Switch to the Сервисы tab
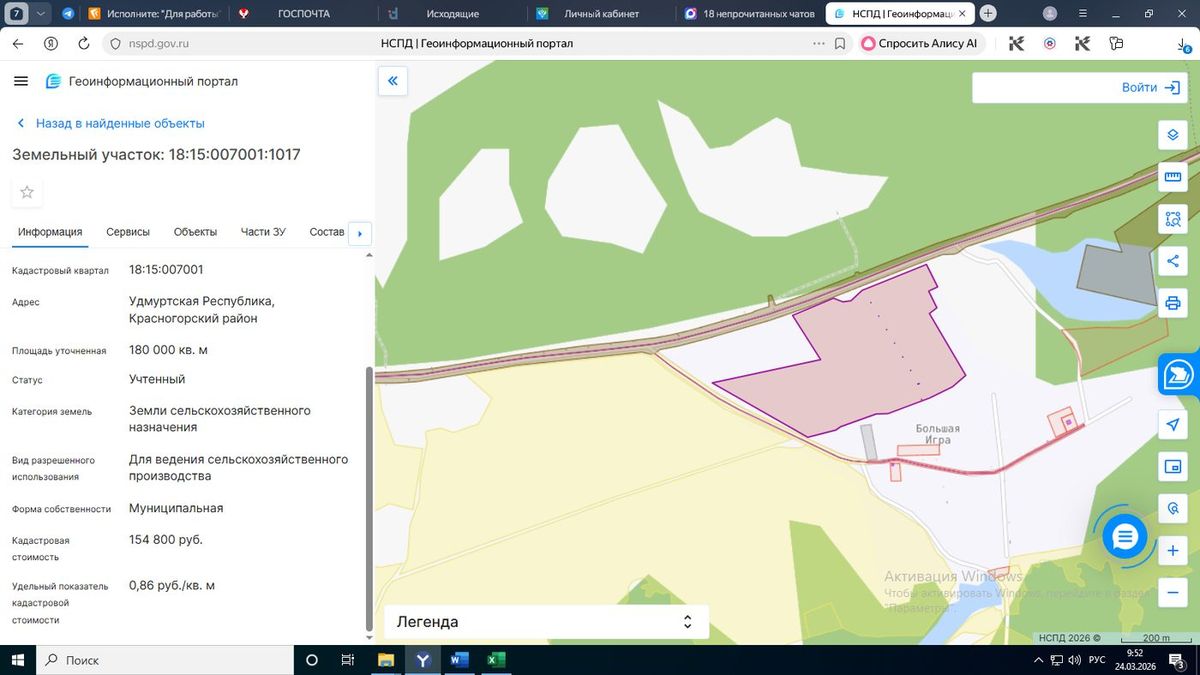The image size is (1200, 675). coord(128,232)
